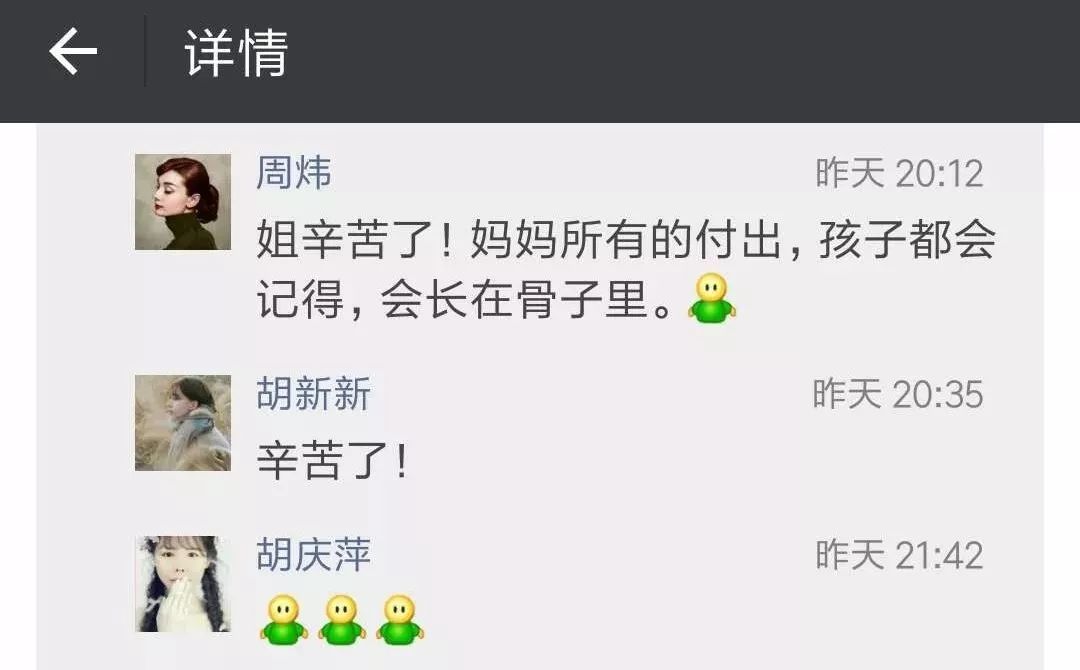Open 周炜's profile avatar
This screenshot has height=670, width=1080.
[183, 202]
